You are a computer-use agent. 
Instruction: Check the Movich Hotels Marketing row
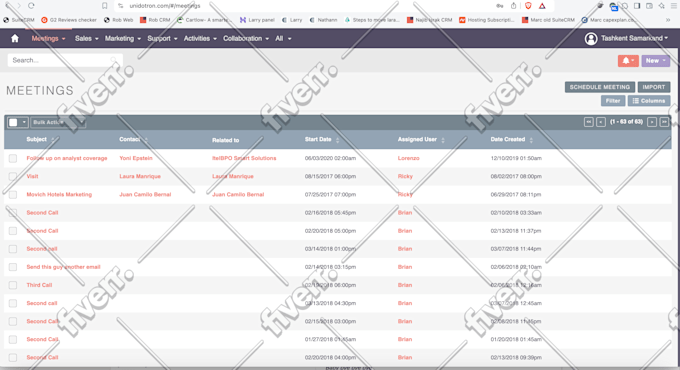pyautogui.click(x=13, y=195)
